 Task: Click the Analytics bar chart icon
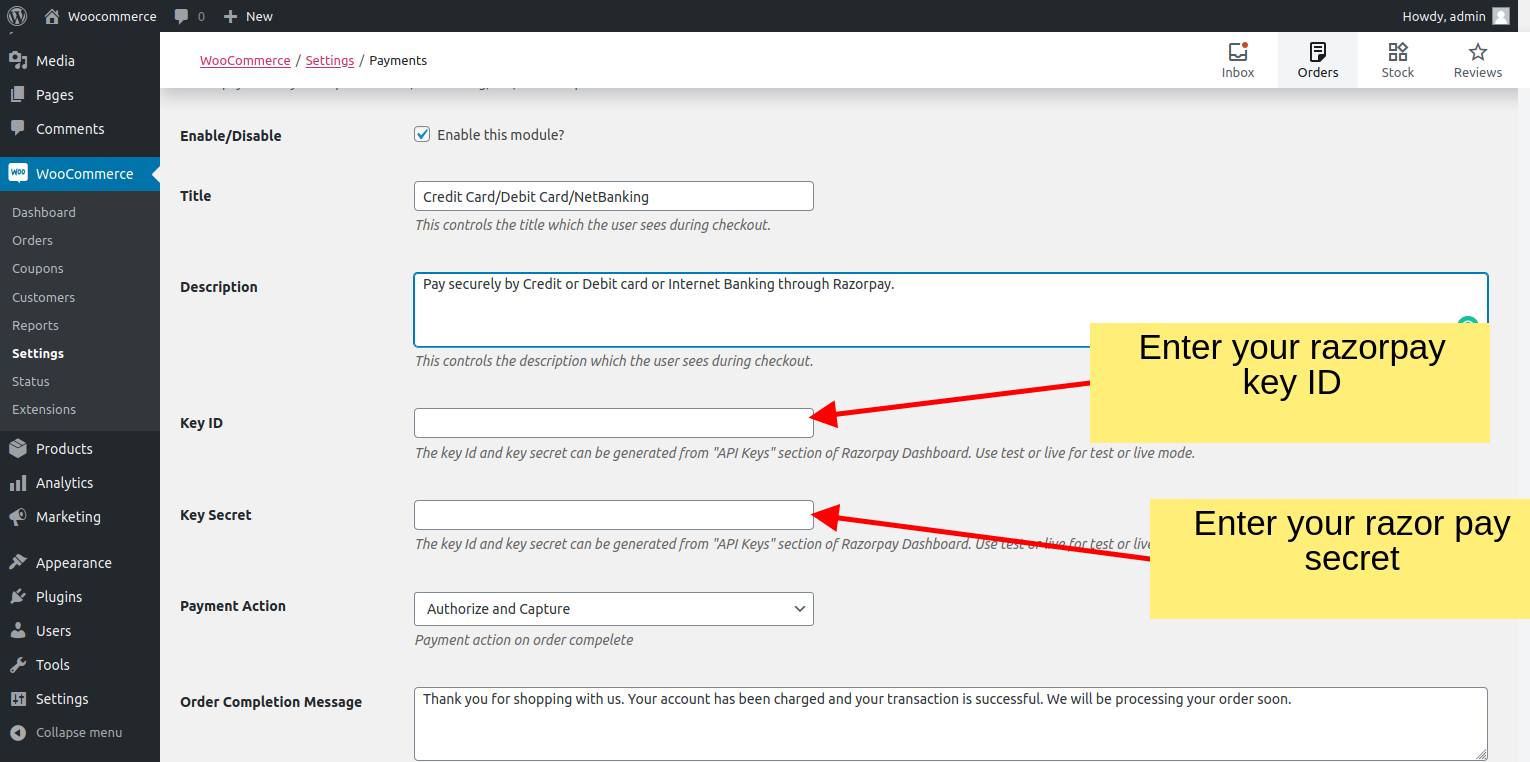coord(18,483)
